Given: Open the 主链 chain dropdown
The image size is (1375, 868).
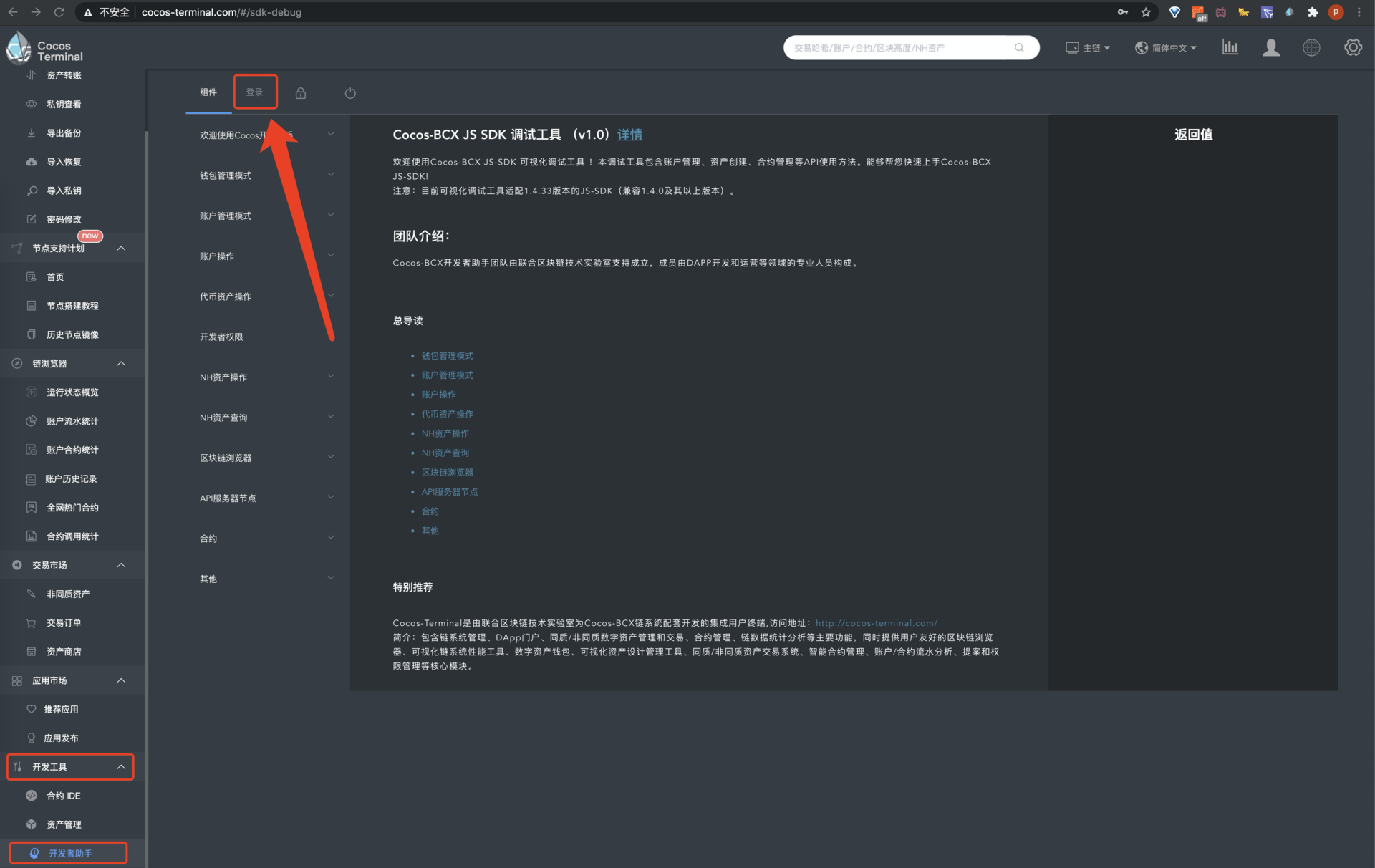Looking at the screenshot, I should coord(1088,48).
